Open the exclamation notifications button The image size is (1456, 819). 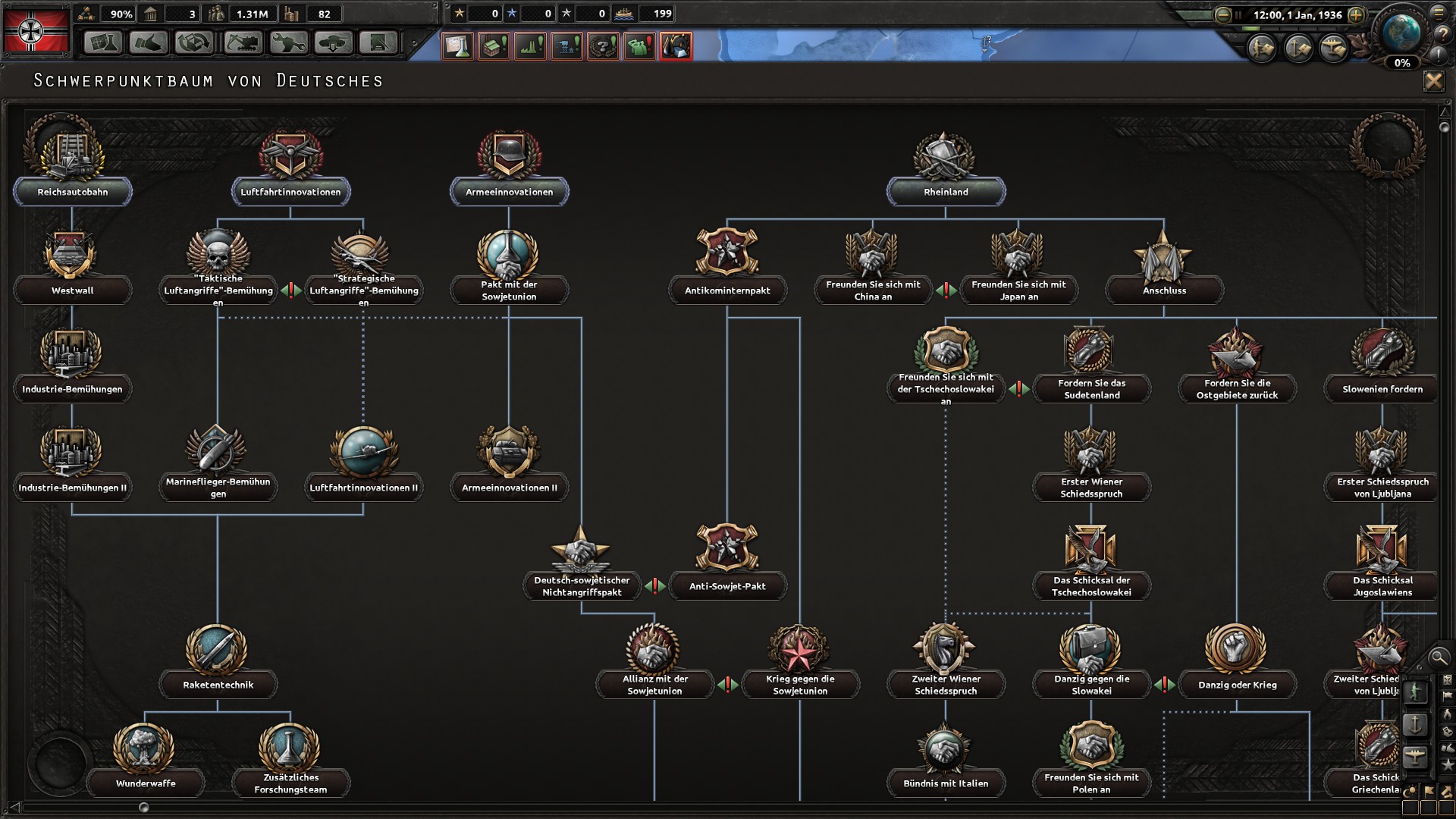pos(1439,55)
